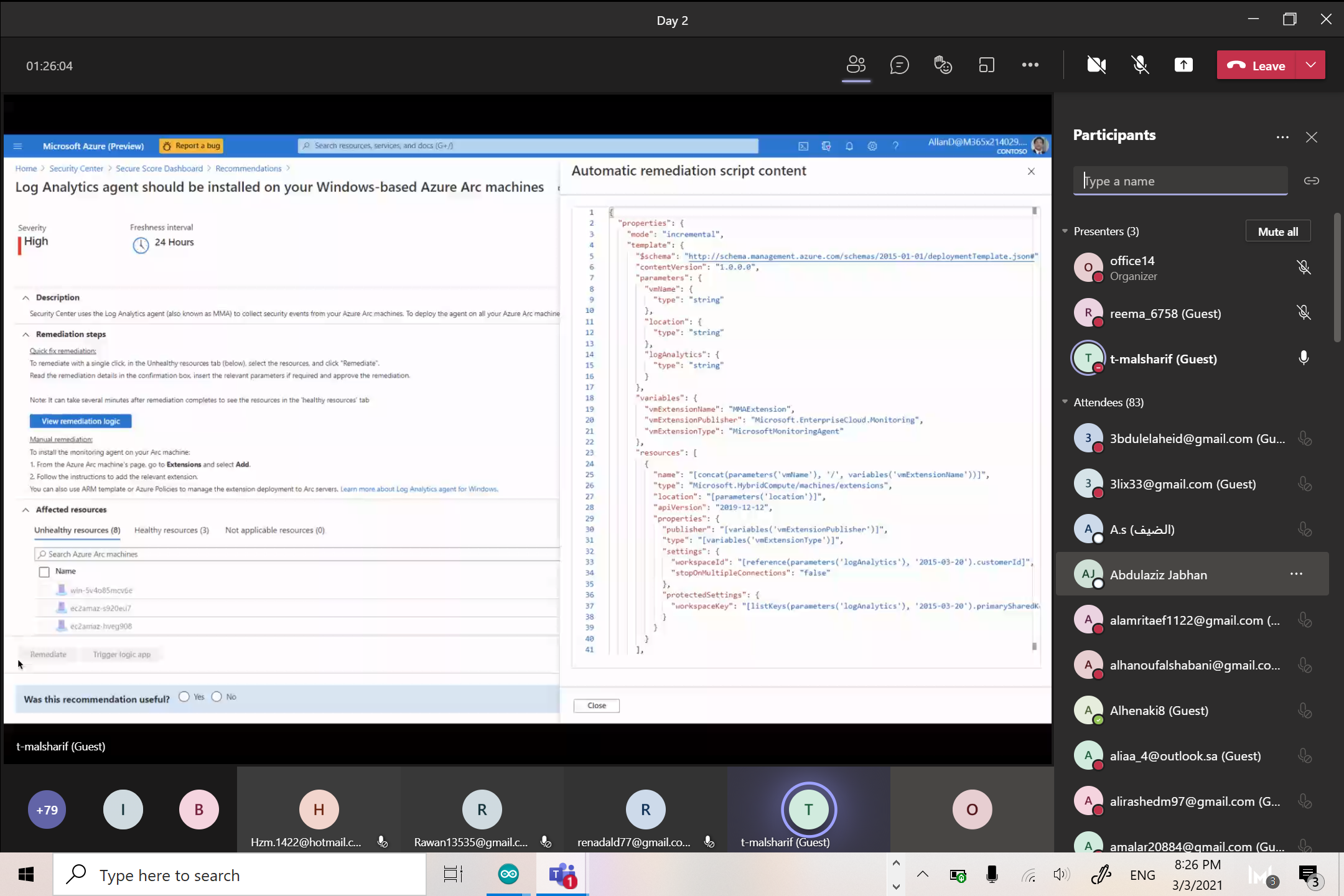This screenshot has height=896, width=1344.
Task: Select the +79 more participants bubble
Action: pos(47,810)
